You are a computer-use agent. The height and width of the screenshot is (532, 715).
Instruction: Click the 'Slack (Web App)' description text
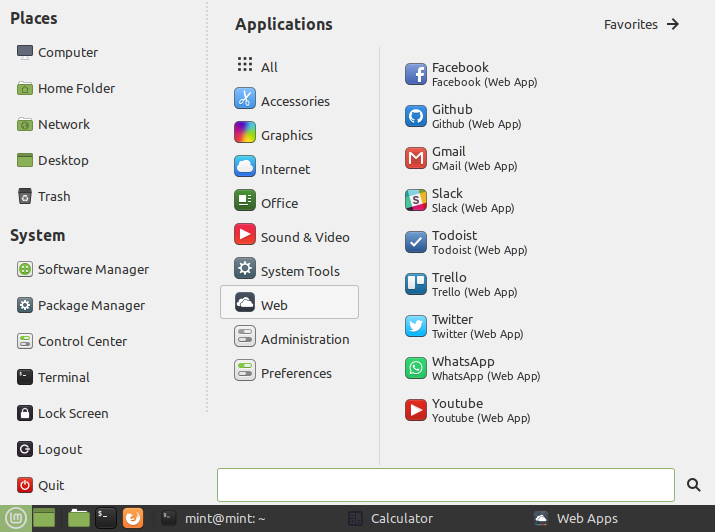click(x=473, y=208)
